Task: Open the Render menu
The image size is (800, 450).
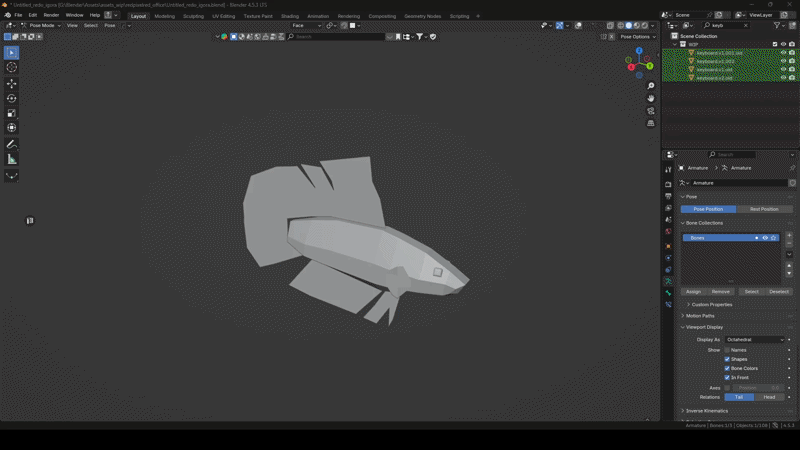Action: [x=51, y=15]
